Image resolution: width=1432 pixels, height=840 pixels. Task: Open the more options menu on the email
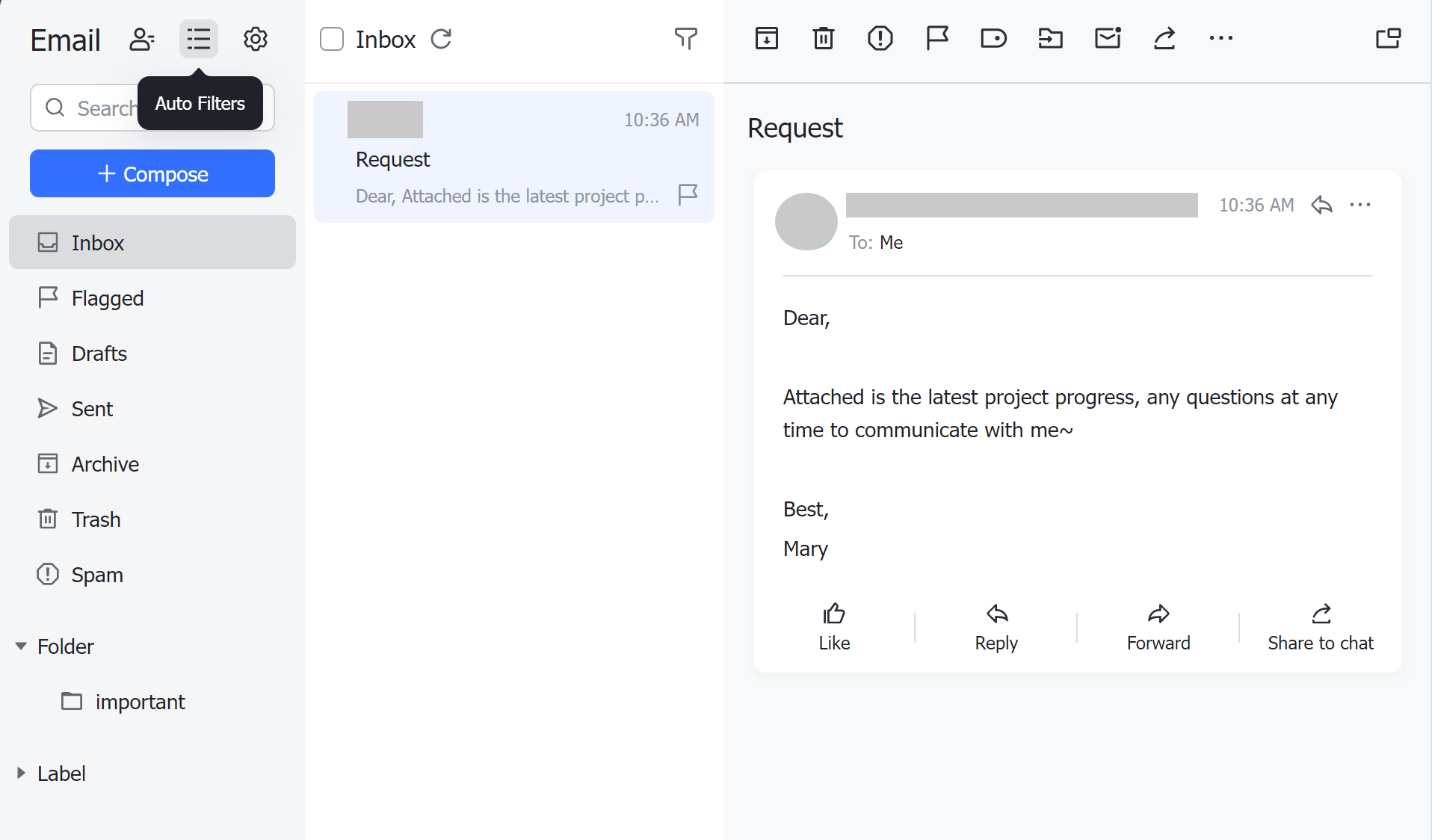point(1360,205)
